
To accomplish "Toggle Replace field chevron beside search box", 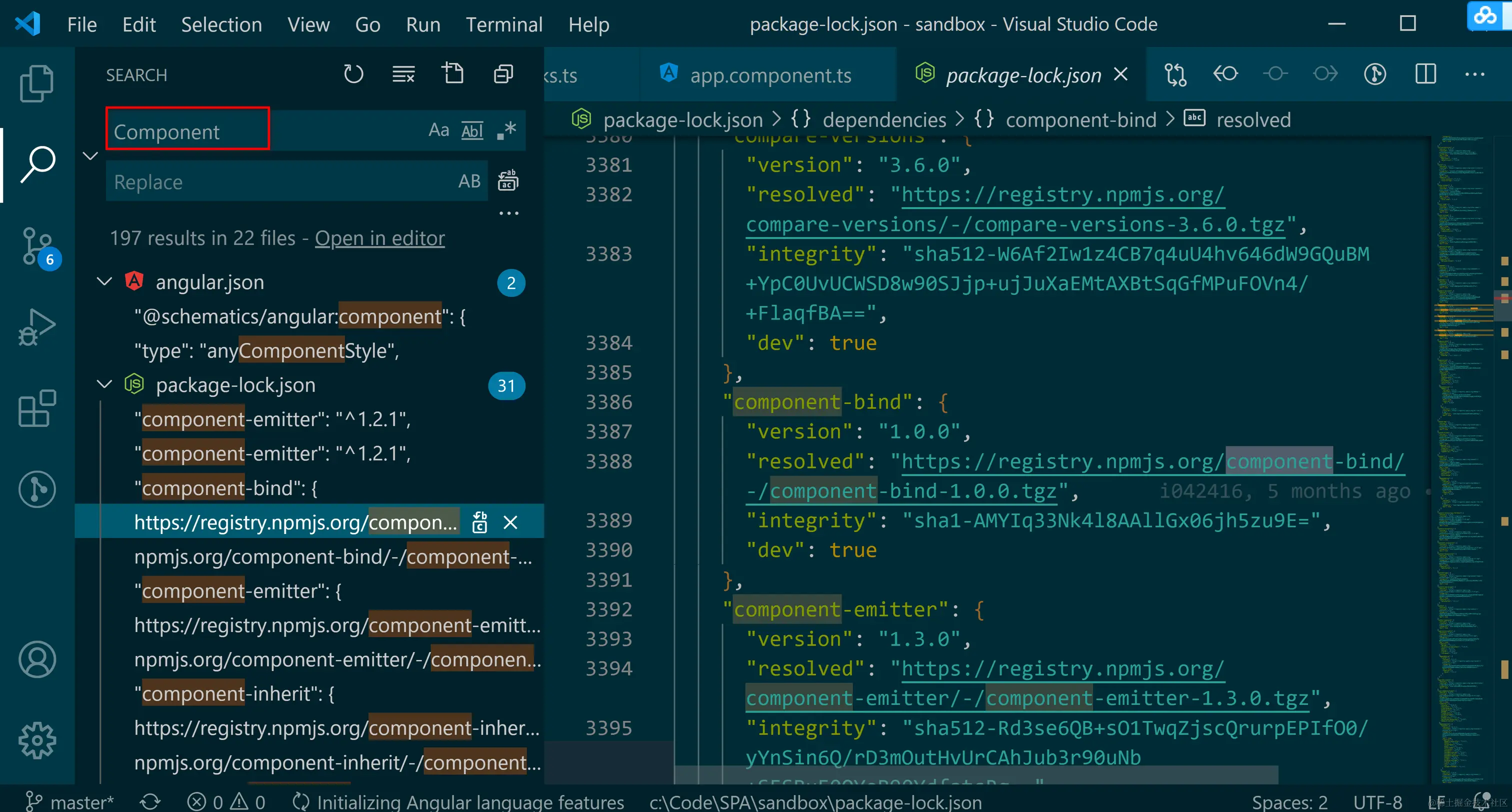I will 90,156.
